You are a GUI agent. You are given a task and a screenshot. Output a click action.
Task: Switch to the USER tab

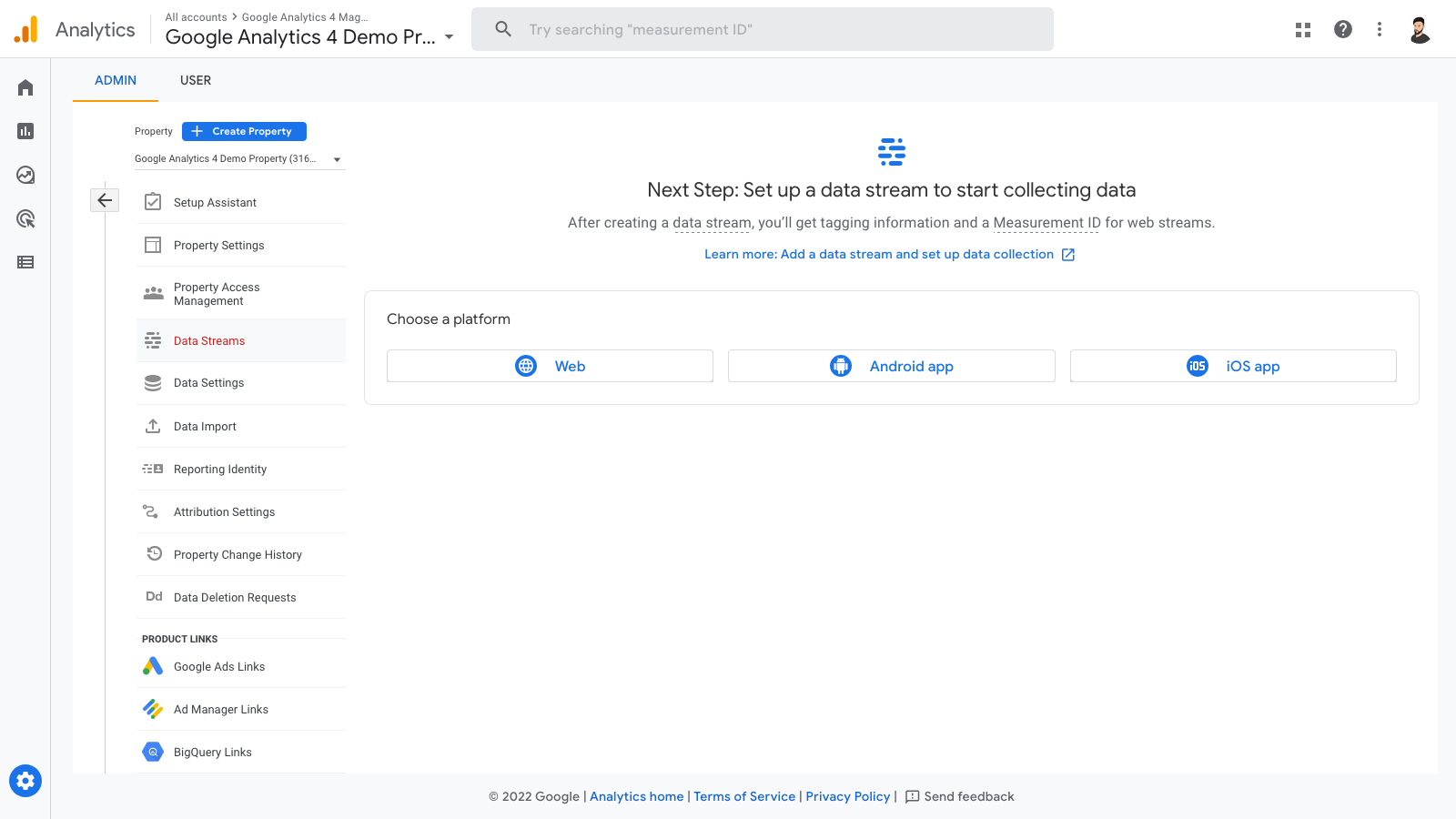point(196,80)
